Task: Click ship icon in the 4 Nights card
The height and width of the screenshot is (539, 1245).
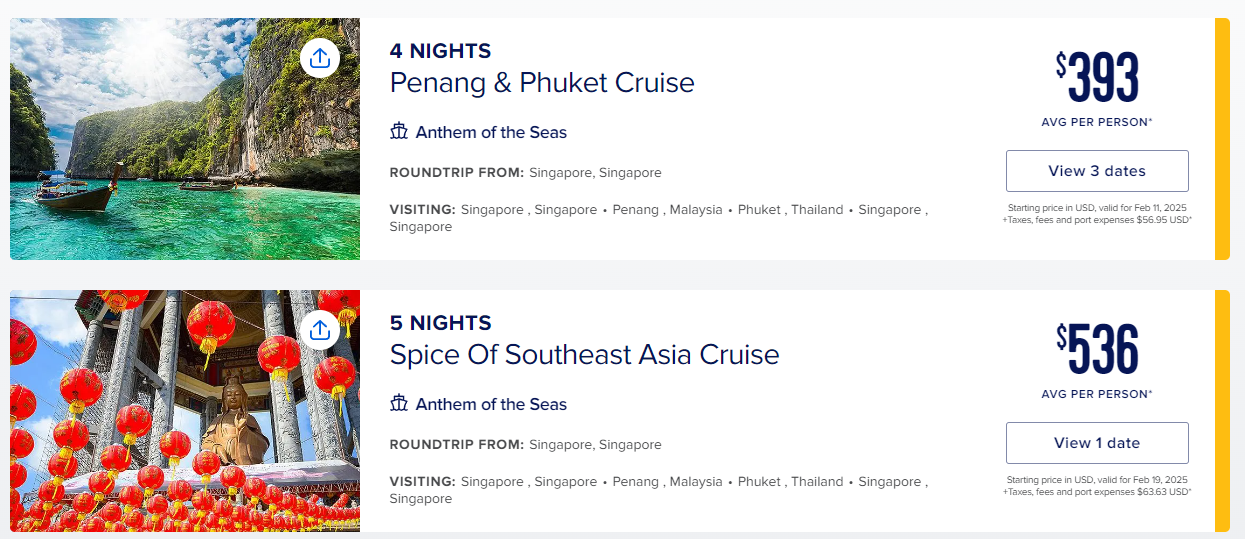Action: (400, 132)
